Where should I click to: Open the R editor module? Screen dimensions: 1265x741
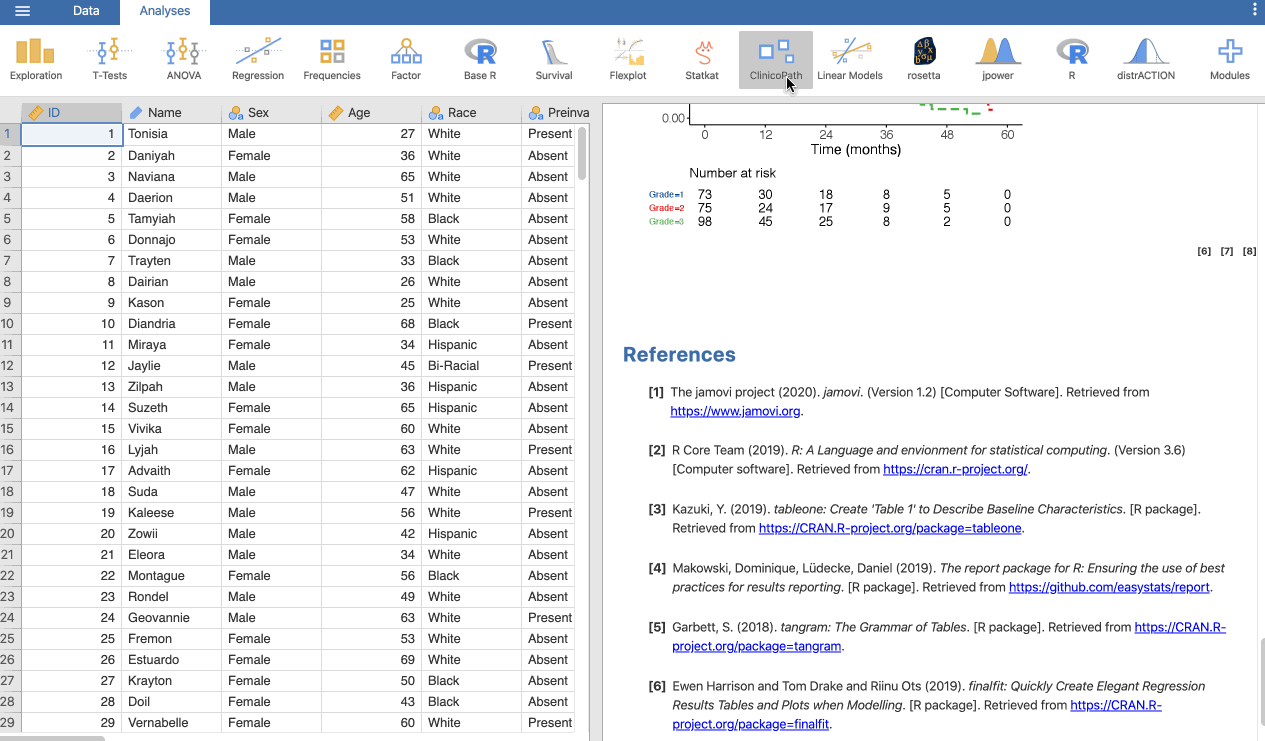click(x=1072, y=60)
